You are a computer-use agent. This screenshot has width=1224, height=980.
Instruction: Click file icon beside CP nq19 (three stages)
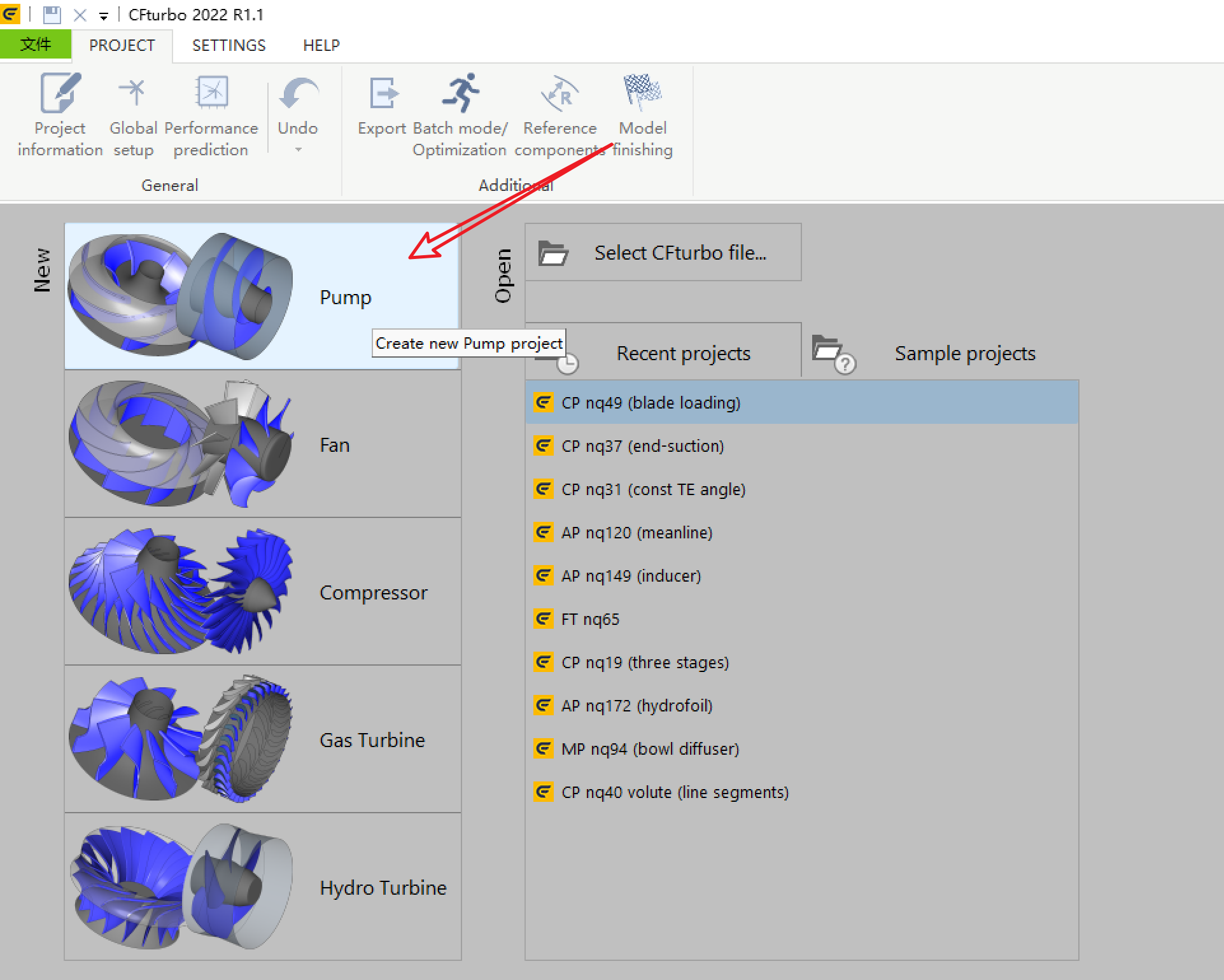coord(543,662)
